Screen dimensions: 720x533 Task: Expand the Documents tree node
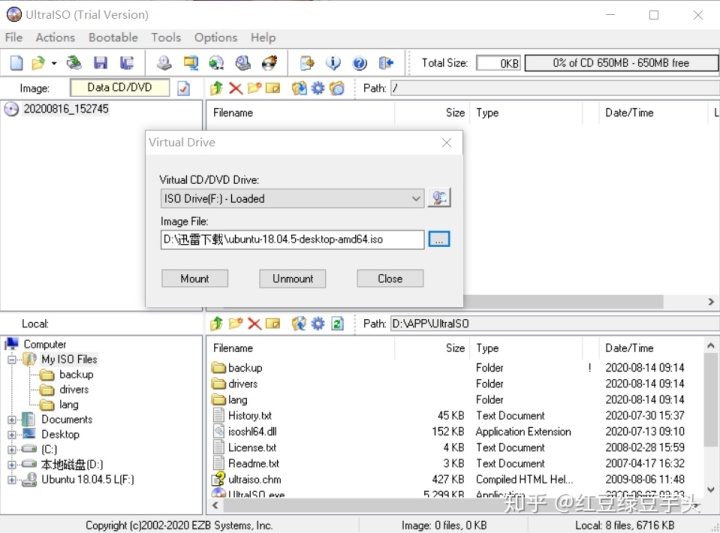pyautogui.click(x=12, y=420)
